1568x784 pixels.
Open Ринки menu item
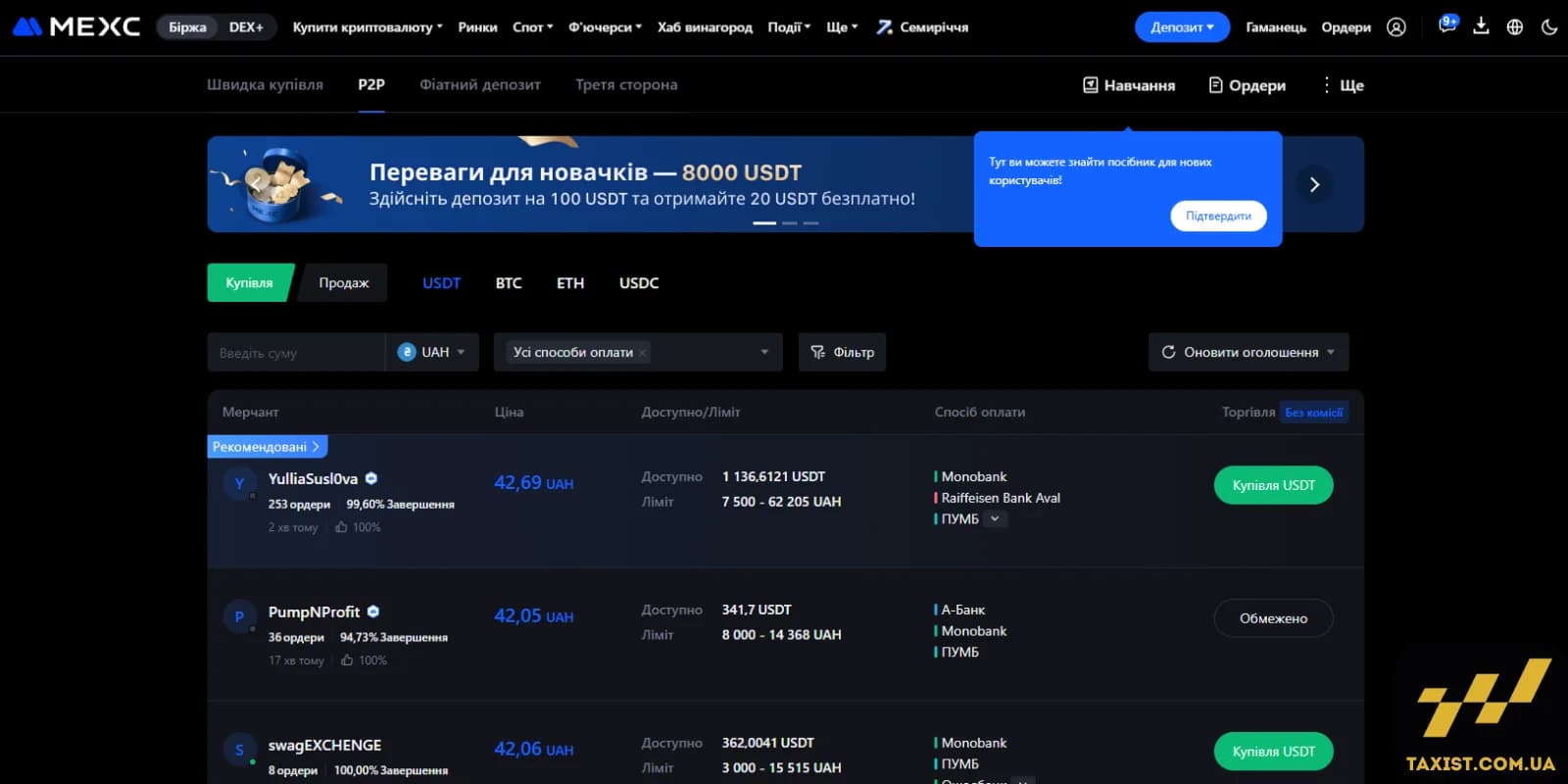(x=477, y=27)
